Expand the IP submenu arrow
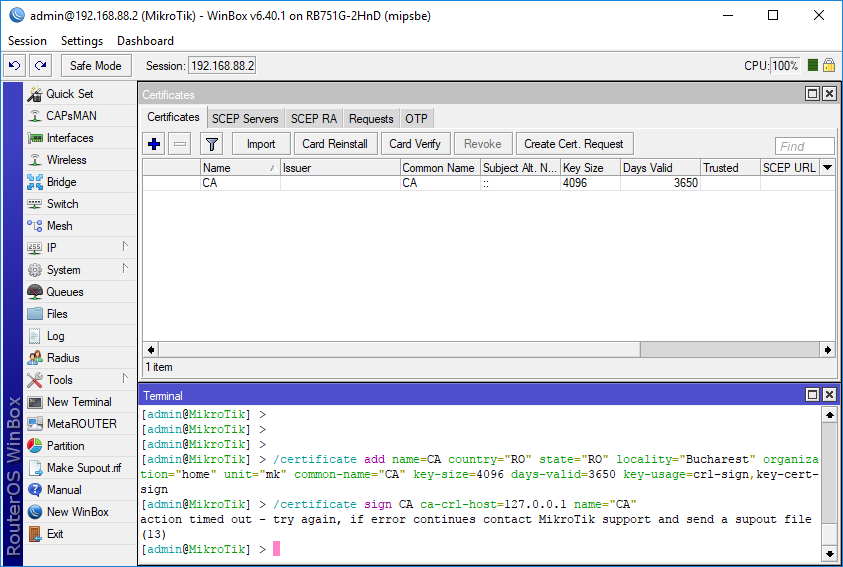843x567 pixels. [126, 247]
